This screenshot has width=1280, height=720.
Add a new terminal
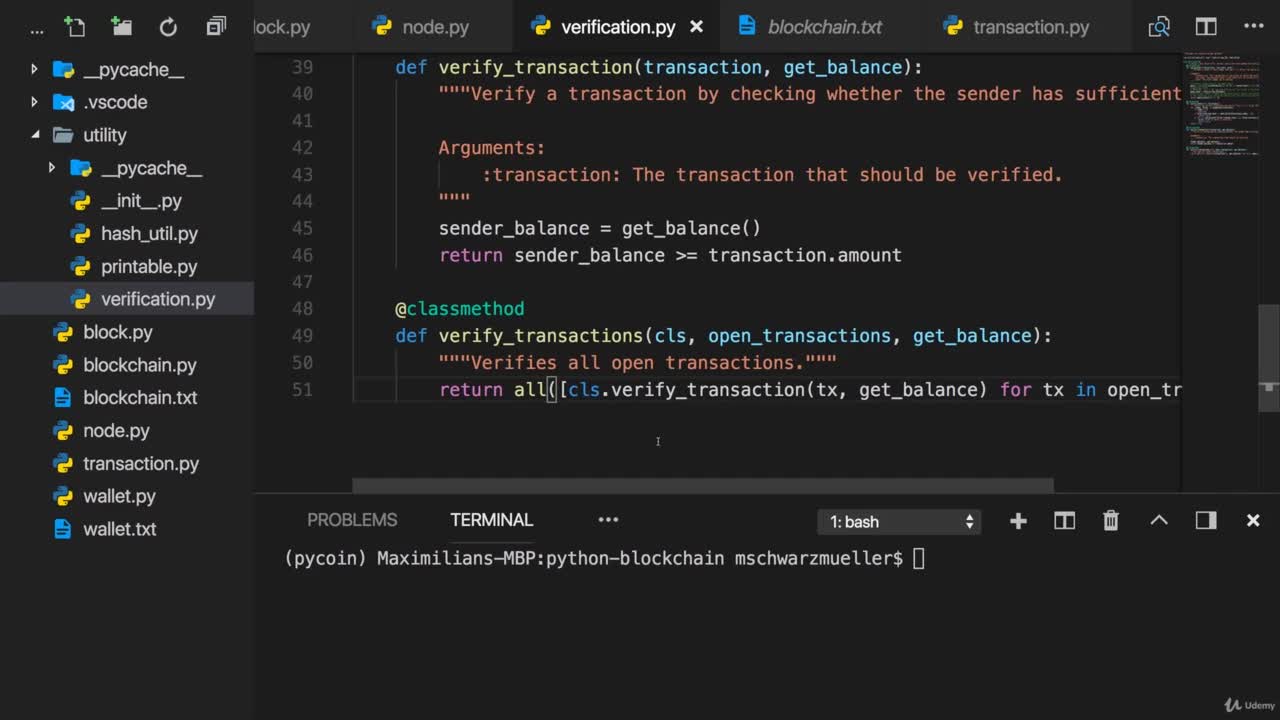(x=1018, y=520)
